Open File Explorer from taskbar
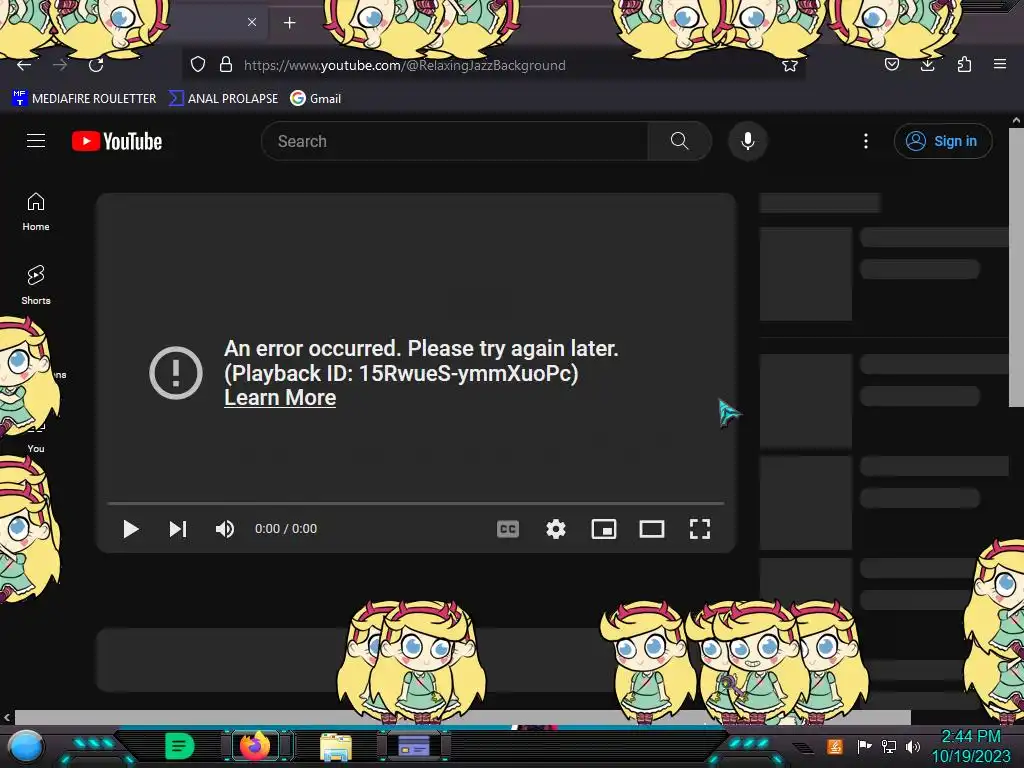This screenshot has width=1024, height=768. coord(336,746)
